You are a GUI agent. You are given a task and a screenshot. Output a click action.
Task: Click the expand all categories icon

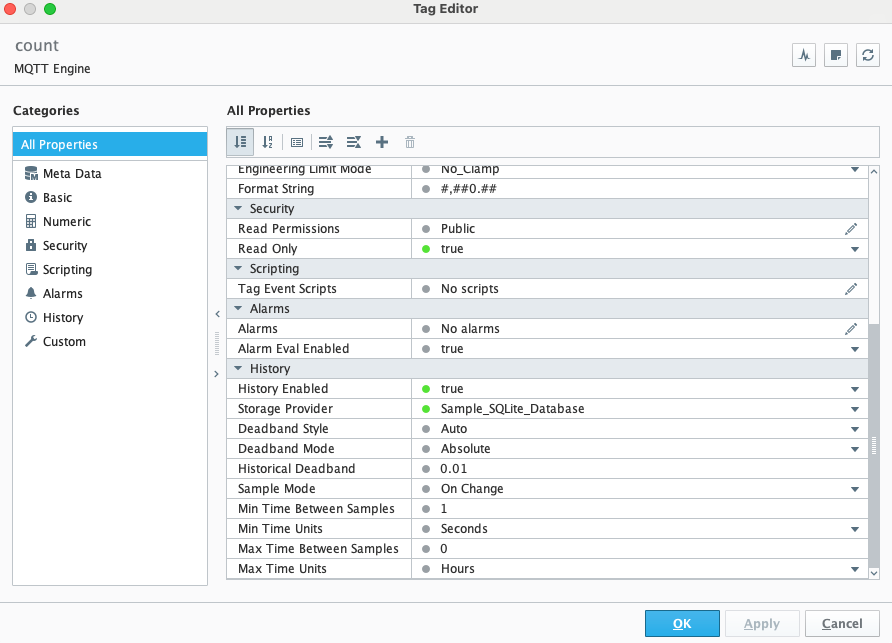326,142
